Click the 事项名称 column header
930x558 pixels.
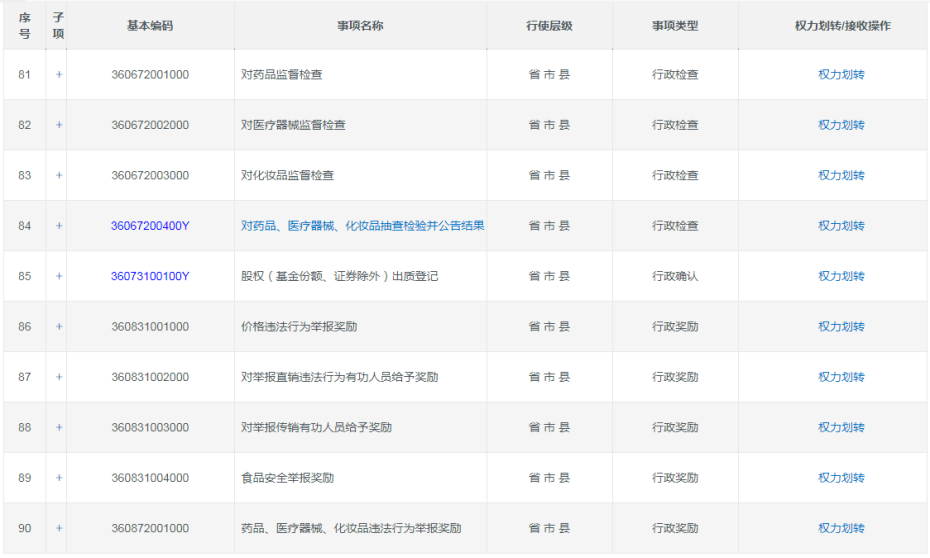(360, 26)
